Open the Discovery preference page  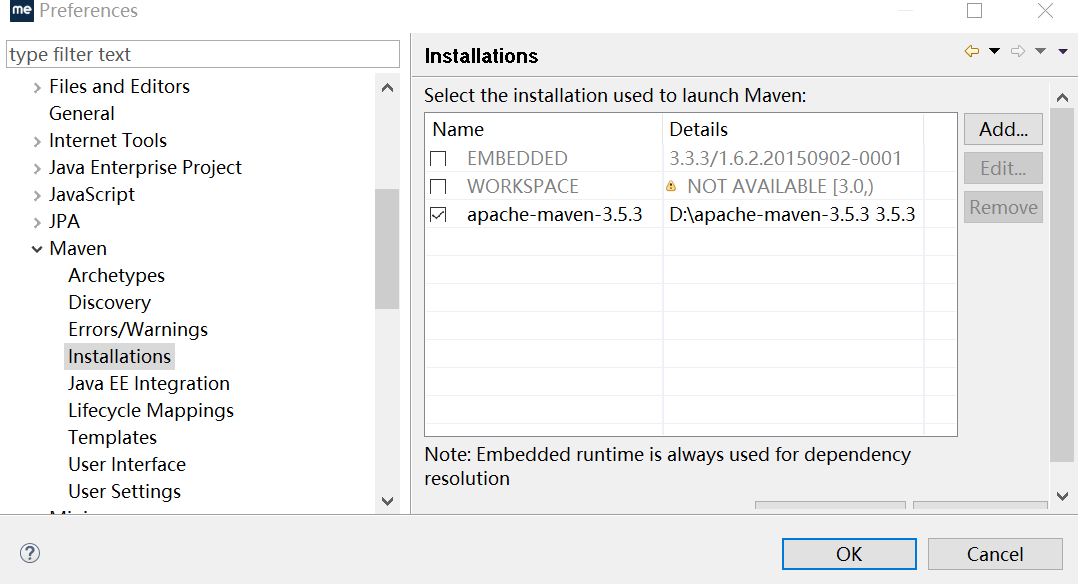(109, 303)
